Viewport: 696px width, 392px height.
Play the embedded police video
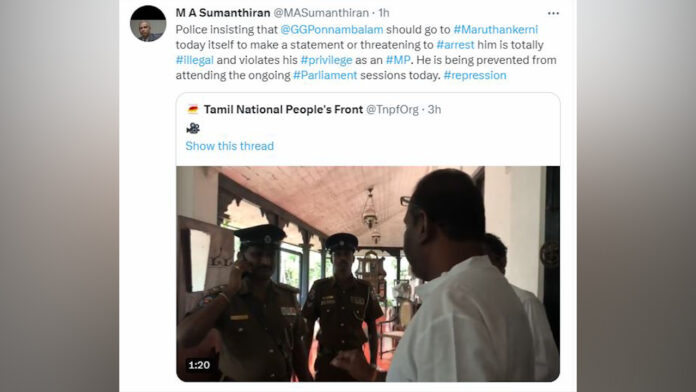368,273
